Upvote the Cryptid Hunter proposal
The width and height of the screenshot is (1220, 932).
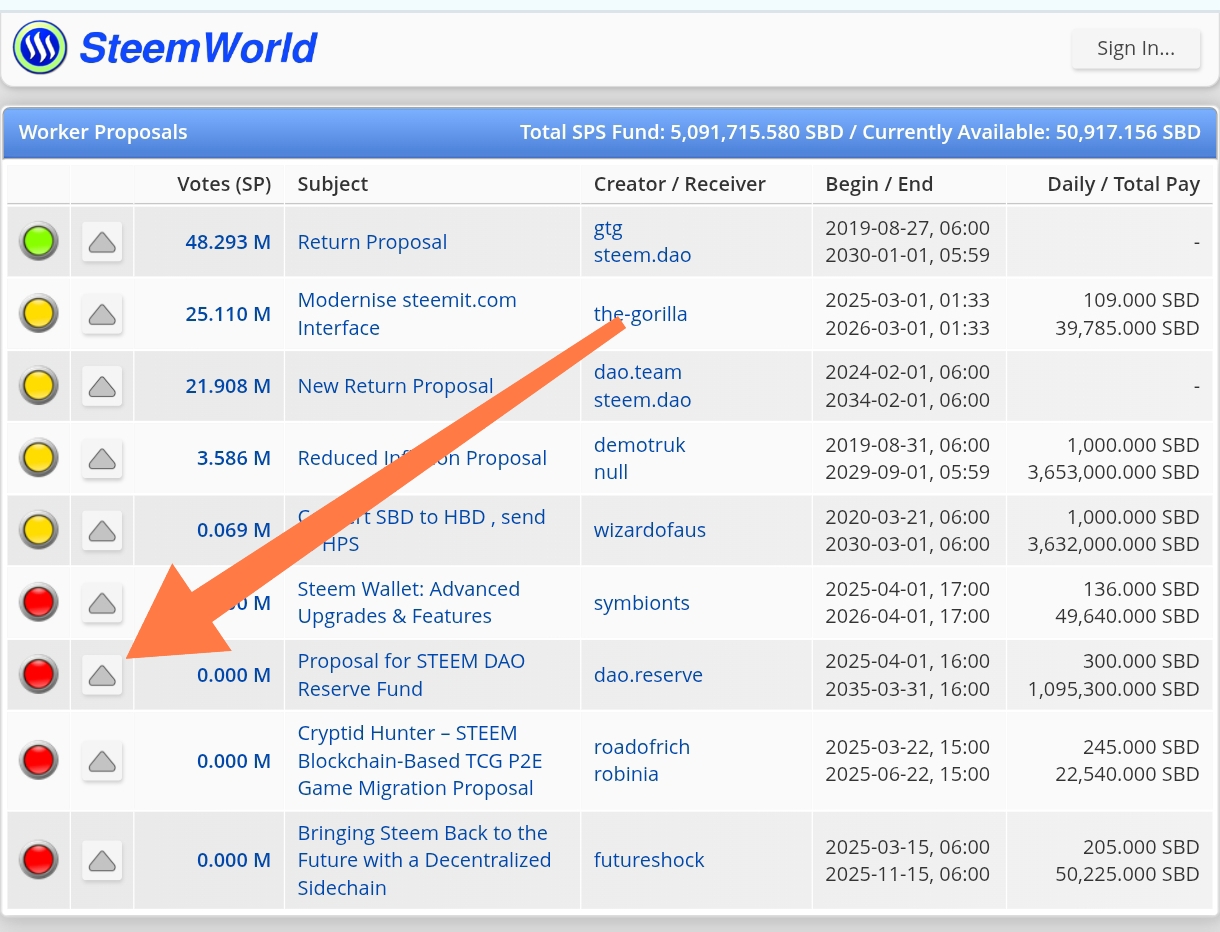pyautogui.click(x=102, y=760)
